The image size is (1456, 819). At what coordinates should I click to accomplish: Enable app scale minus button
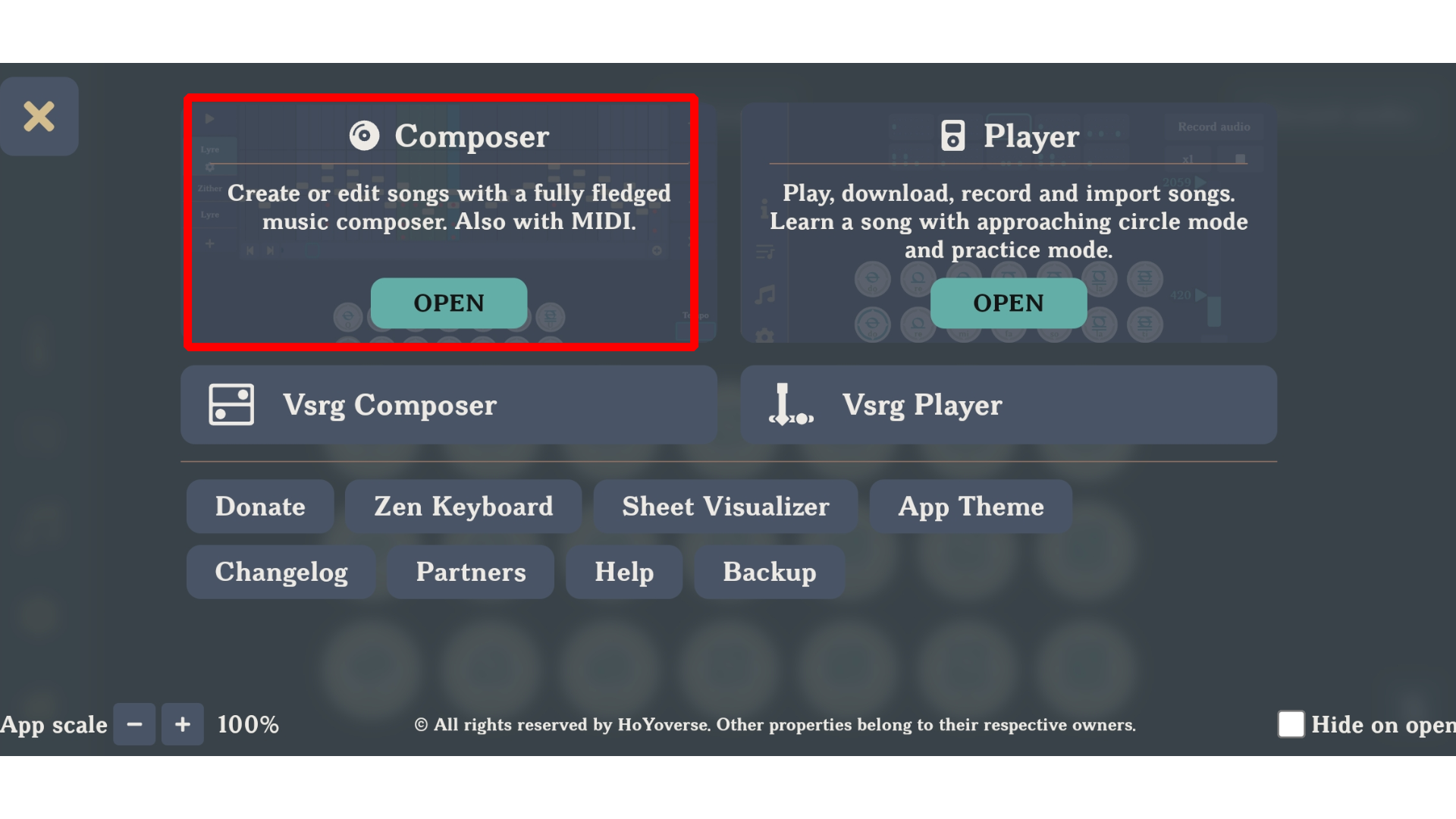(133, 724)
